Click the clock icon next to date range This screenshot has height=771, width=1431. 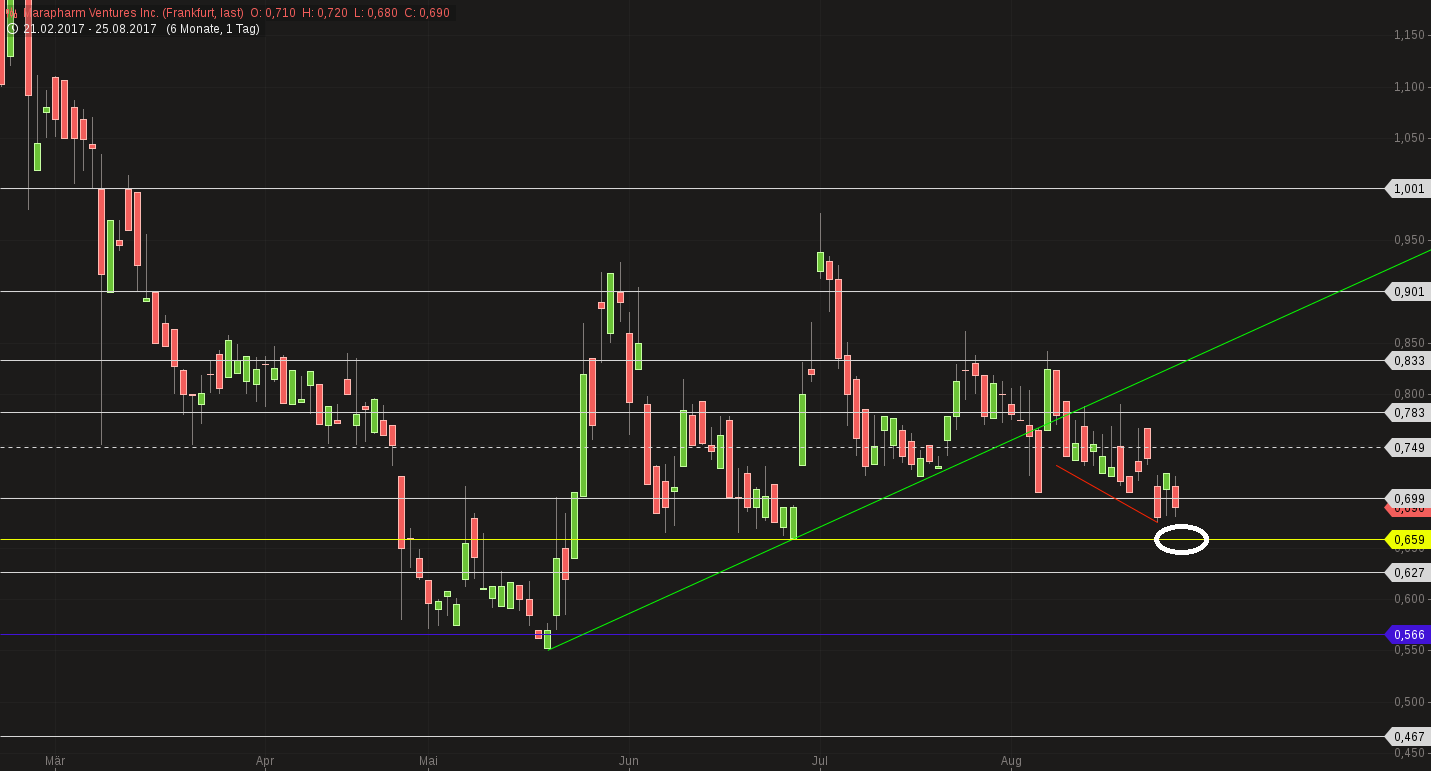11,29
